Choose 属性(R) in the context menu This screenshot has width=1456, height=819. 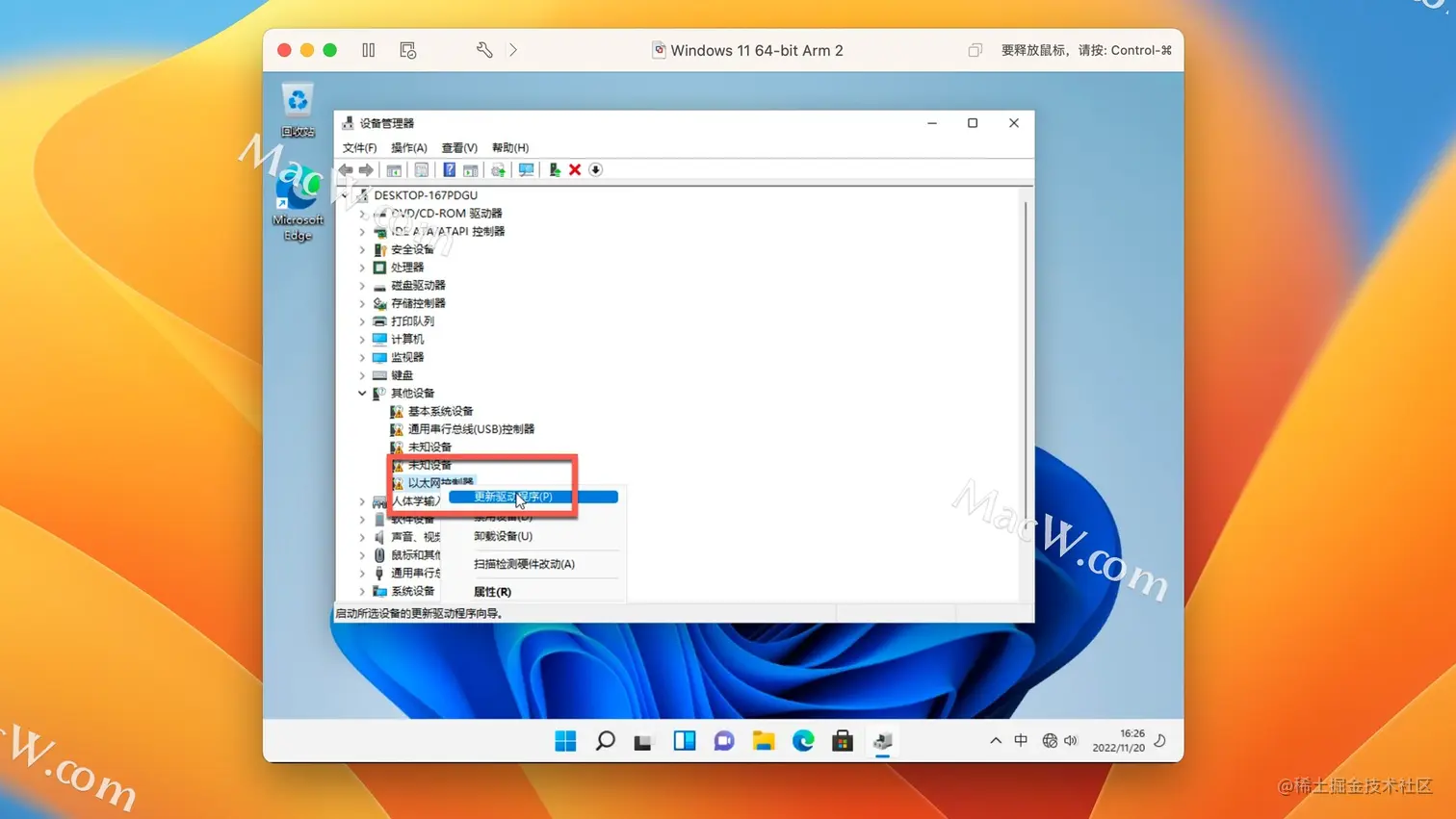pyautogui.click(x=492, y=592)
